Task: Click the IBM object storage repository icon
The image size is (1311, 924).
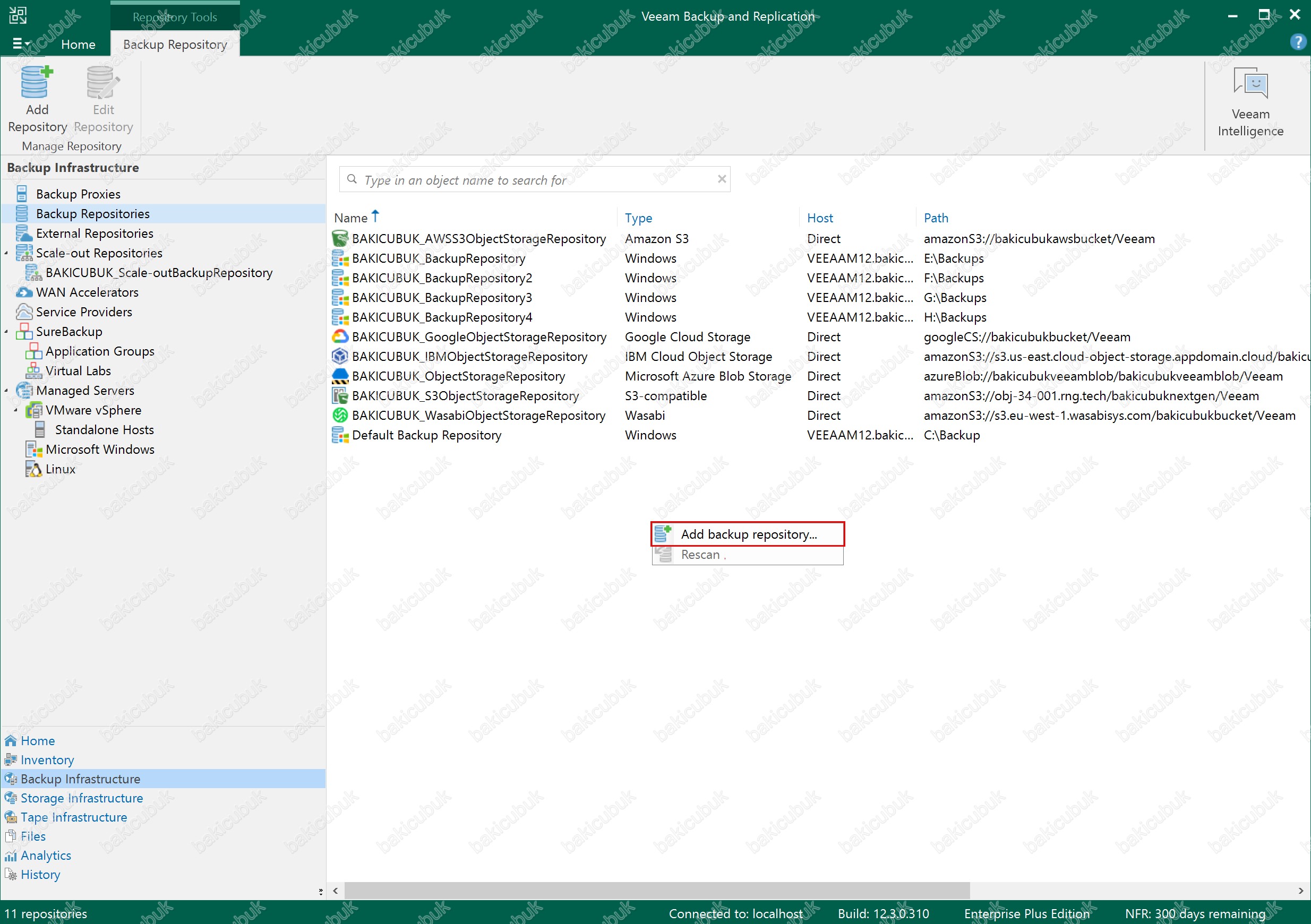Action: coord(340,356)
